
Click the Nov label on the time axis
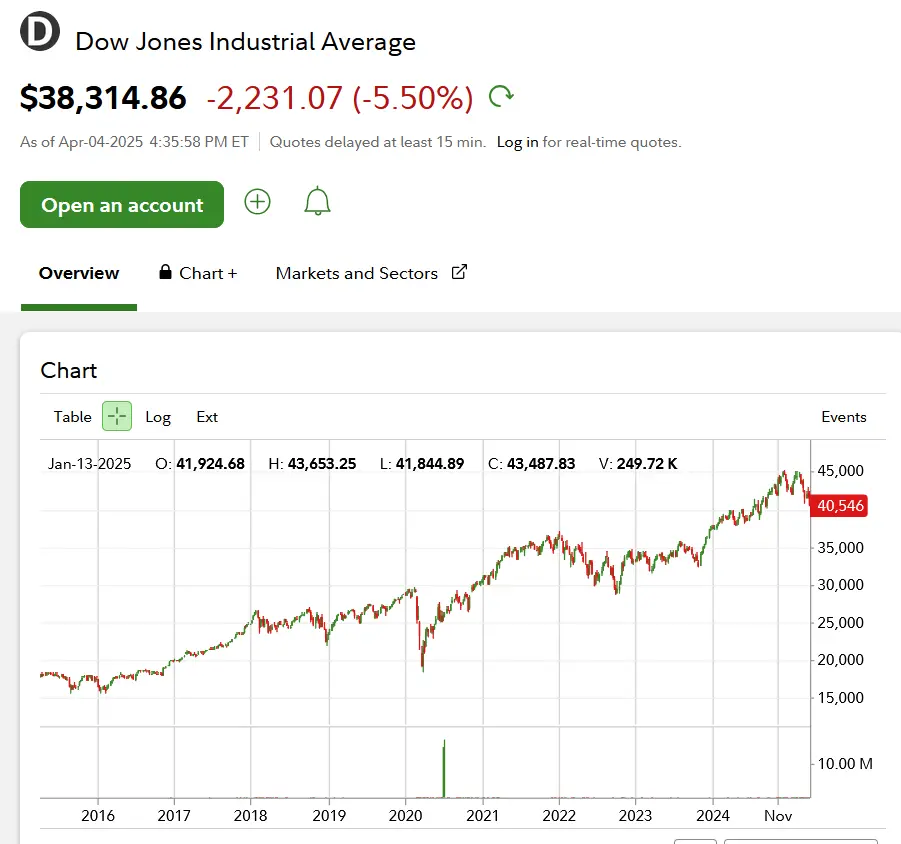coord(778,816)
